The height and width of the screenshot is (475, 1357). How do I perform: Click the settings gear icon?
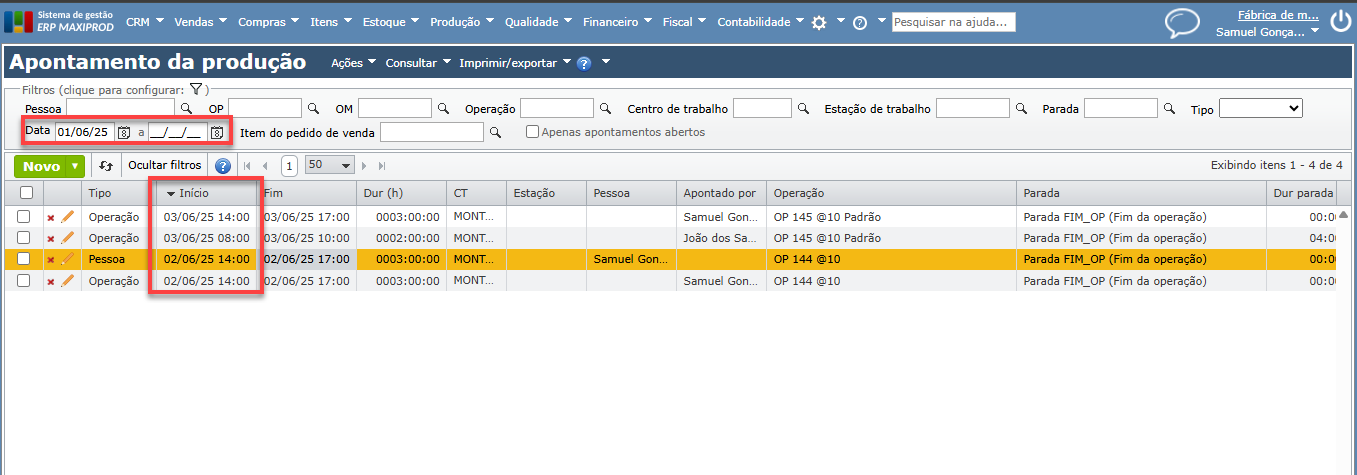(x=819, y=22)
